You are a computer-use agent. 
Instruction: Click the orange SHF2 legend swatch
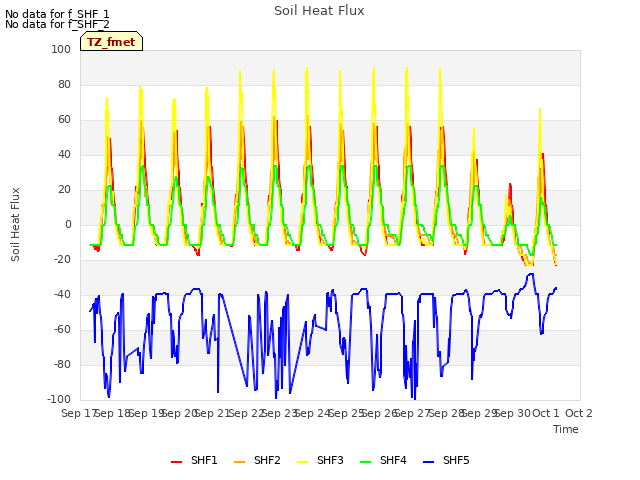pyautogui.click(x=240, y=462)
